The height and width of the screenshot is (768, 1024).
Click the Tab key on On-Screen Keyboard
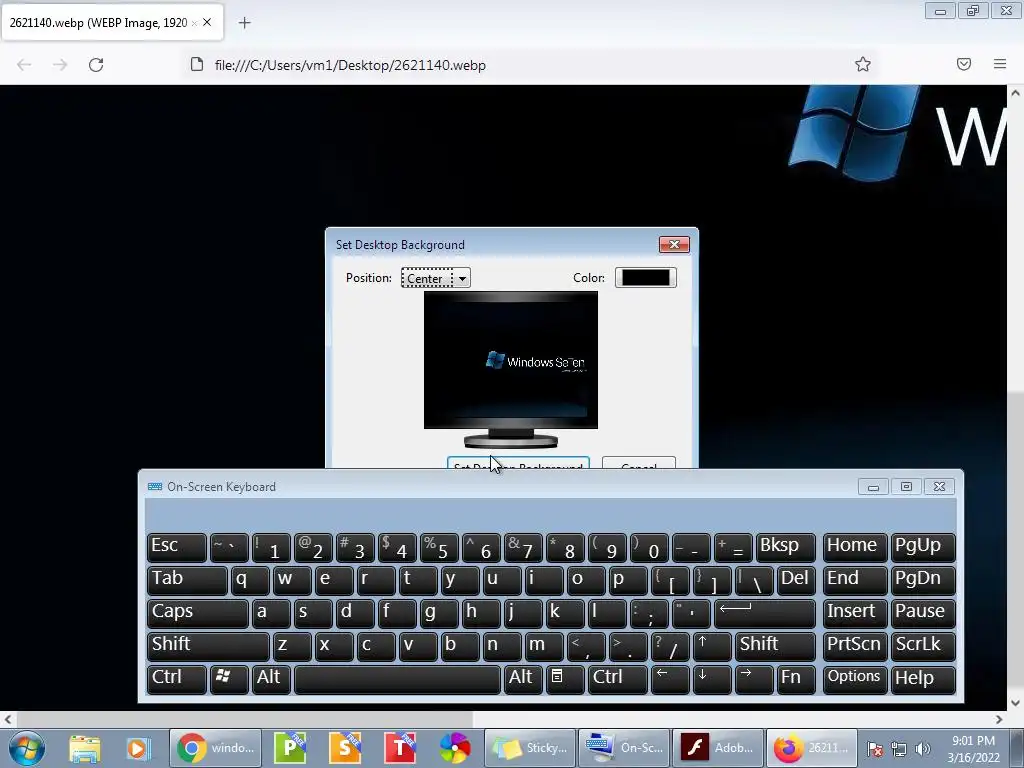[x=187, y=579]
